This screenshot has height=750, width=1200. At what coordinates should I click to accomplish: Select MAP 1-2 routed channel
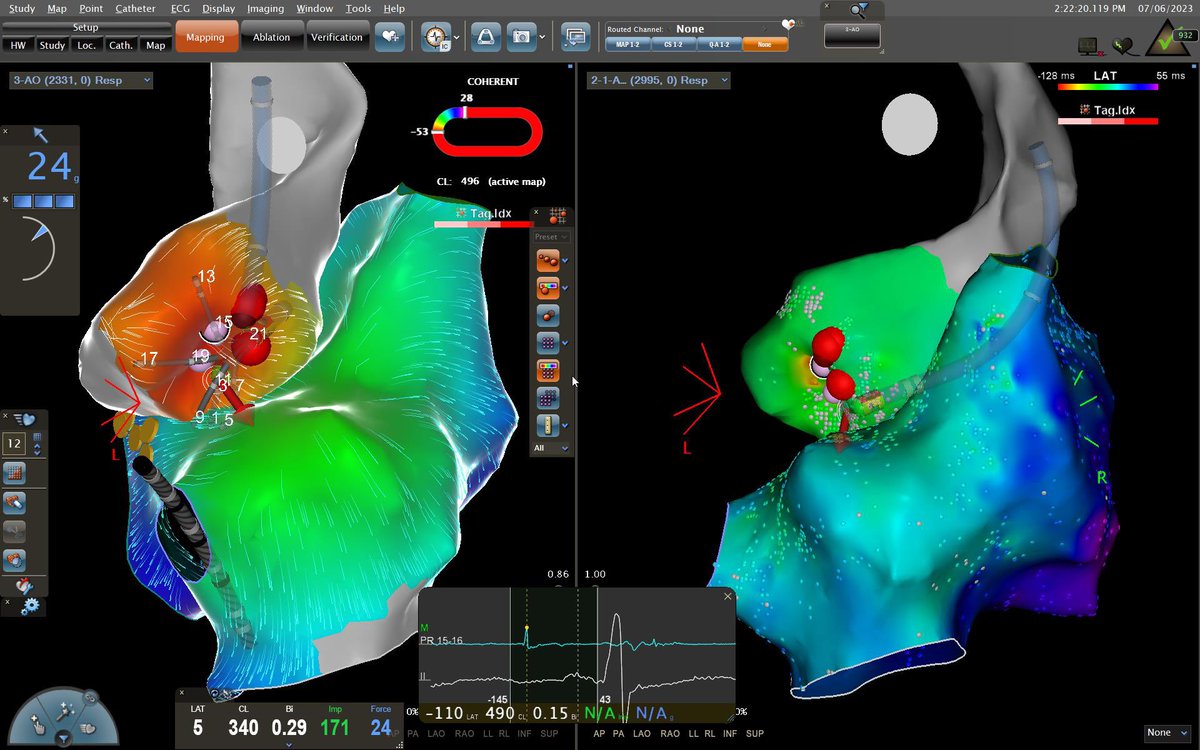[x=626, y=45]
